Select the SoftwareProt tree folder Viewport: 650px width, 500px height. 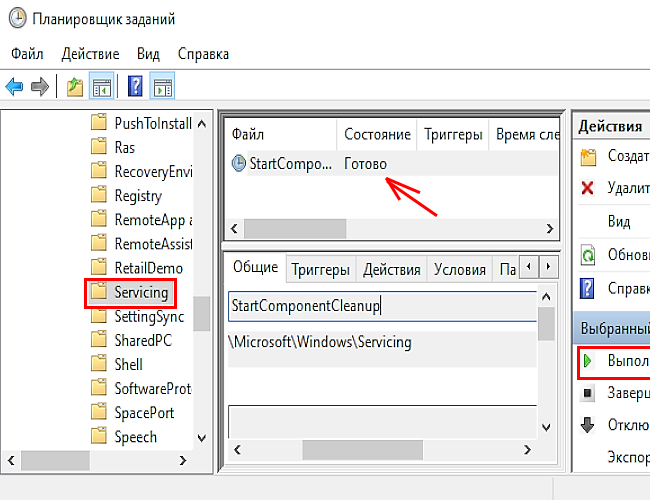pyautogui.click(x=153, y=388)
